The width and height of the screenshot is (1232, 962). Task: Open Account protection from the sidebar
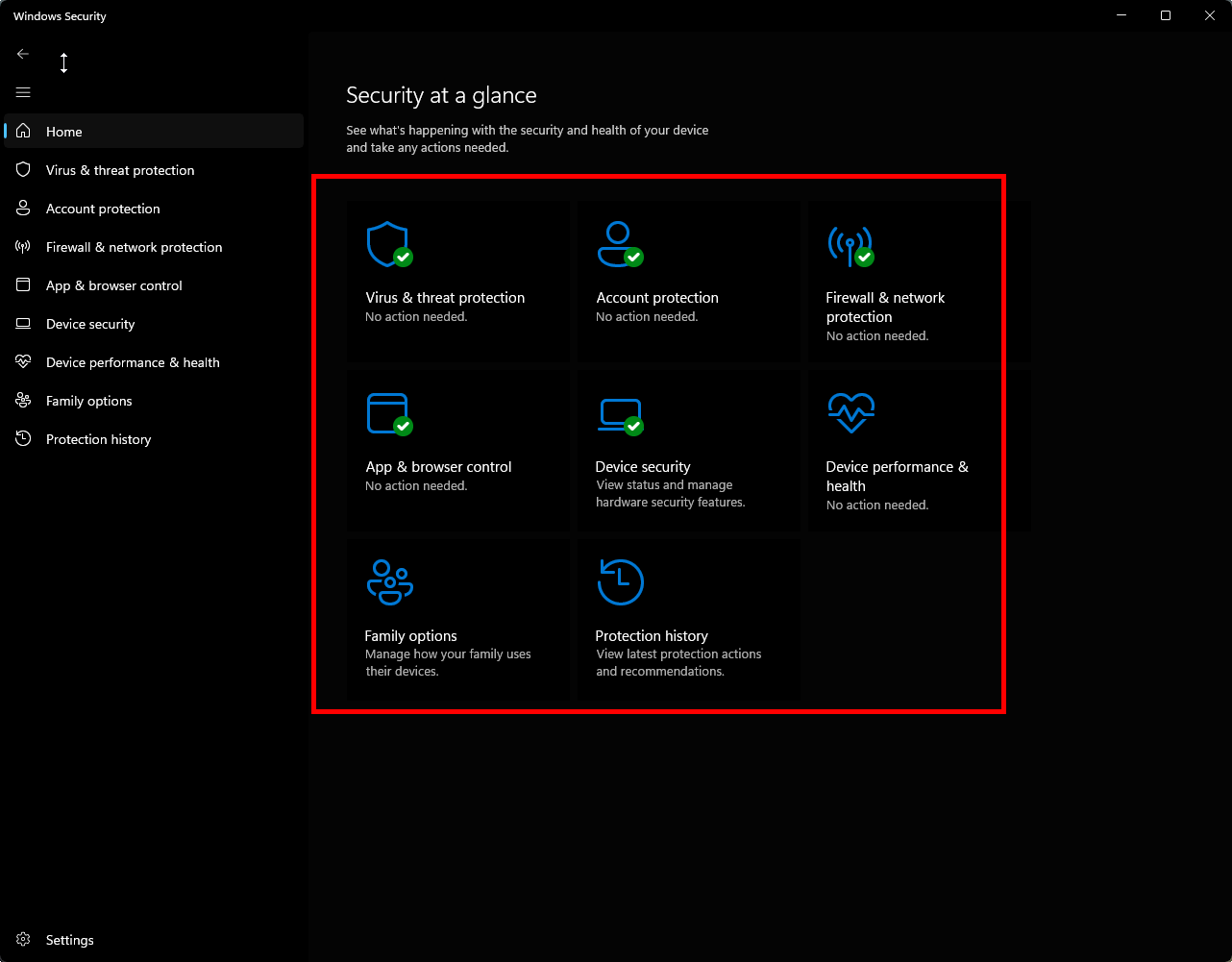pyautogui.click(x=154, y=209)
